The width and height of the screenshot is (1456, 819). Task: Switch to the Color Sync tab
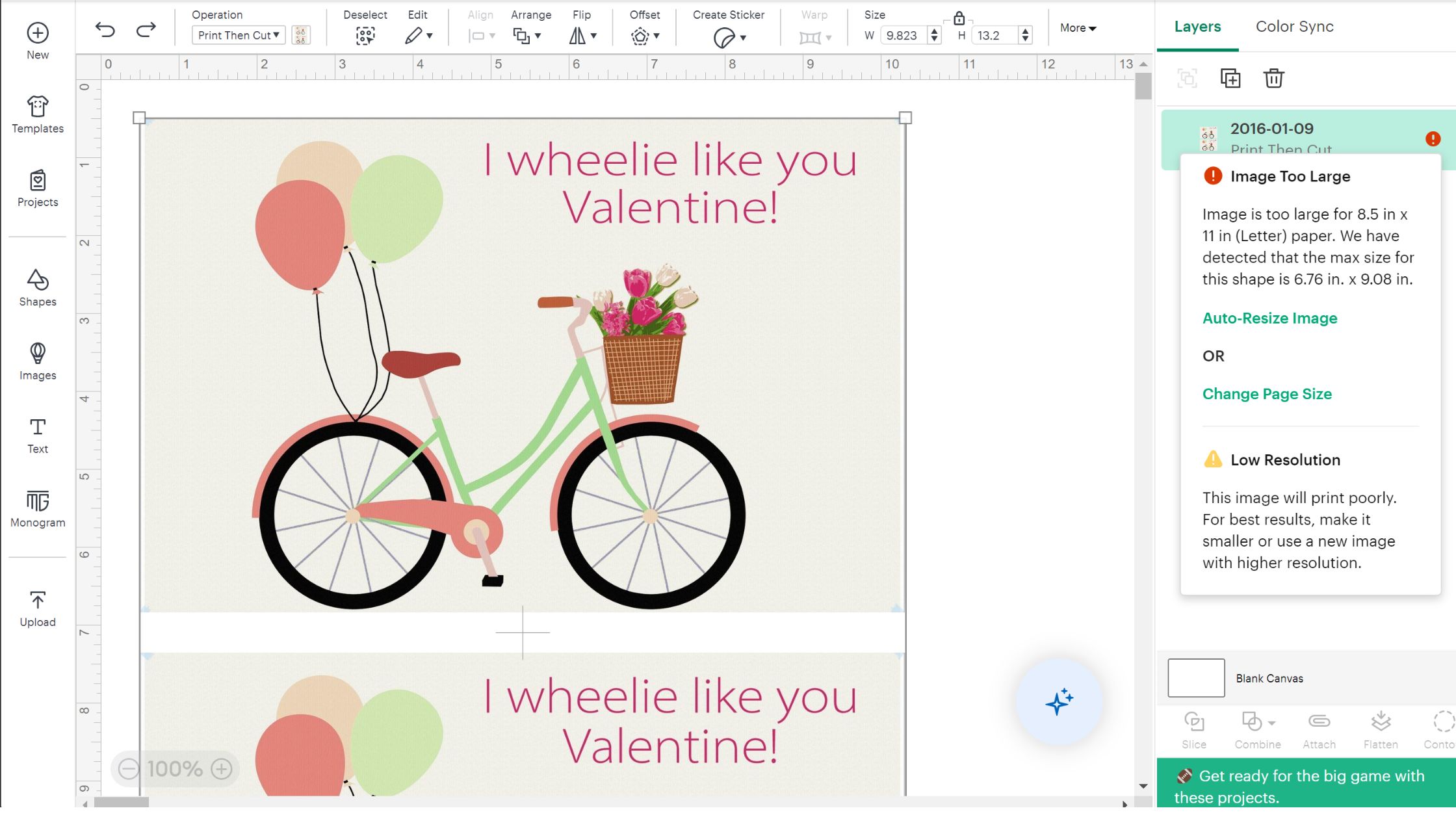1294,26
